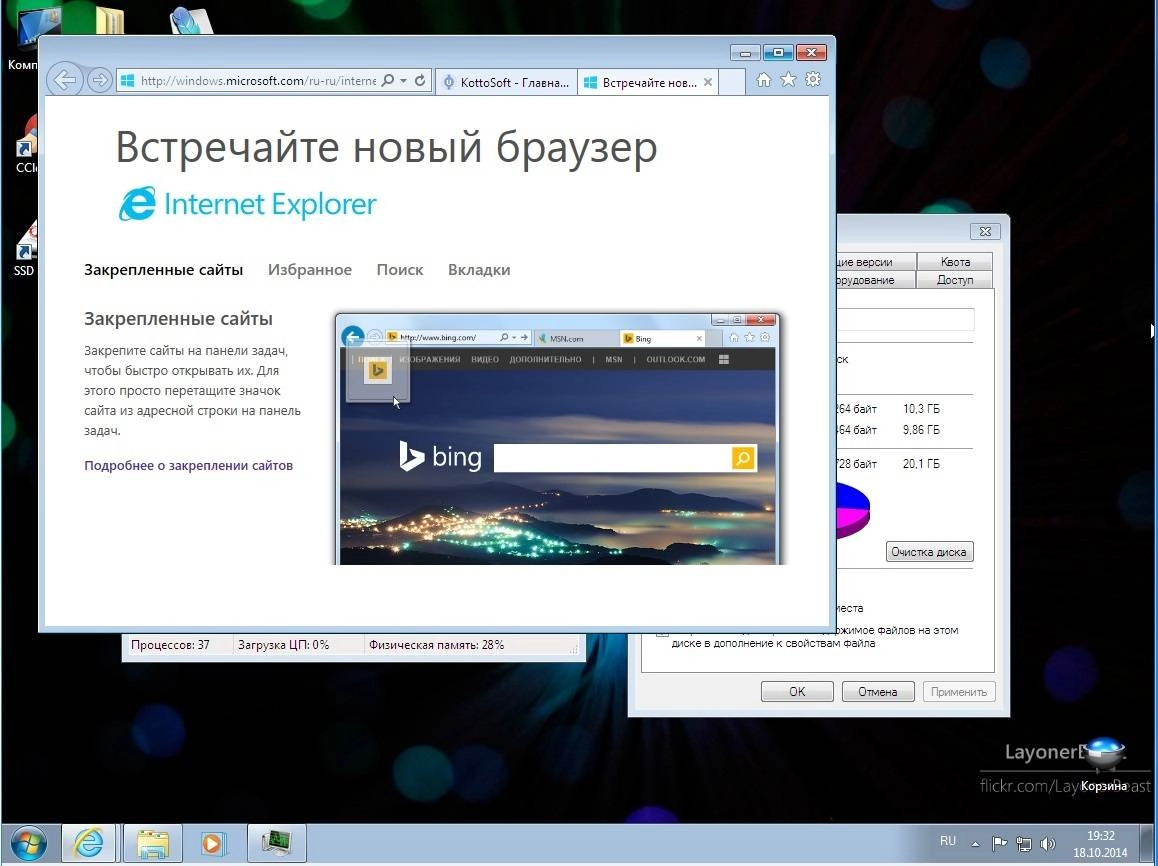1158x866 pixels.
Task: Open the address bar autocomplete dropdown arrow
Action: pyautogui.click(x=404, y=80)
